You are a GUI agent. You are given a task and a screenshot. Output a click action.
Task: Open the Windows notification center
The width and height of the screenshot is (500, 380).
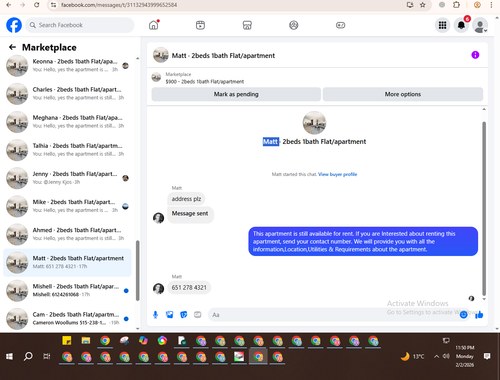(487, 356)
